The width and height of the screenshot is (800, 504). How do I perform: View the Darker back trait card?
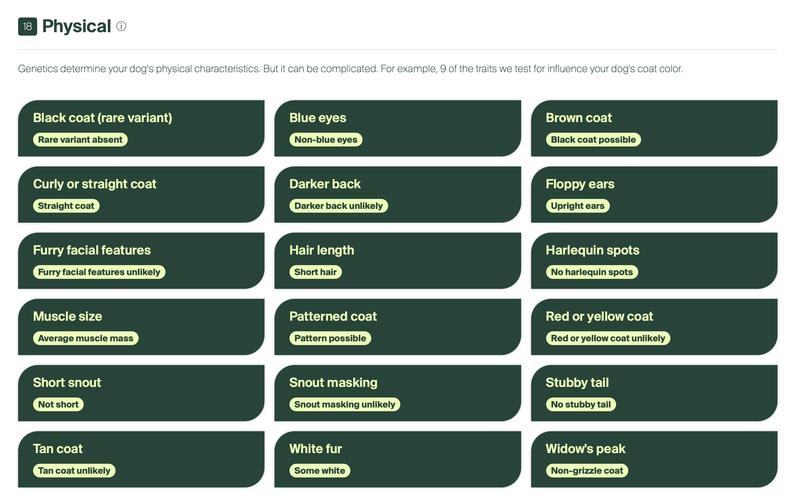(397, 194)
